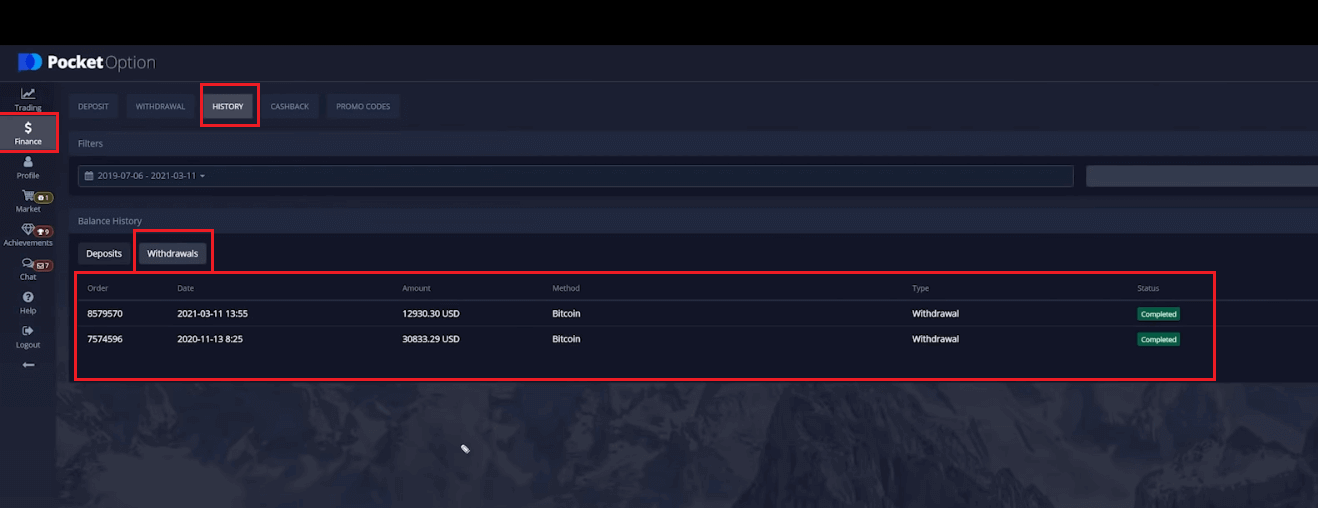1318x508 pixels.
Task: Select the History tab
Action: click(228, 107)
